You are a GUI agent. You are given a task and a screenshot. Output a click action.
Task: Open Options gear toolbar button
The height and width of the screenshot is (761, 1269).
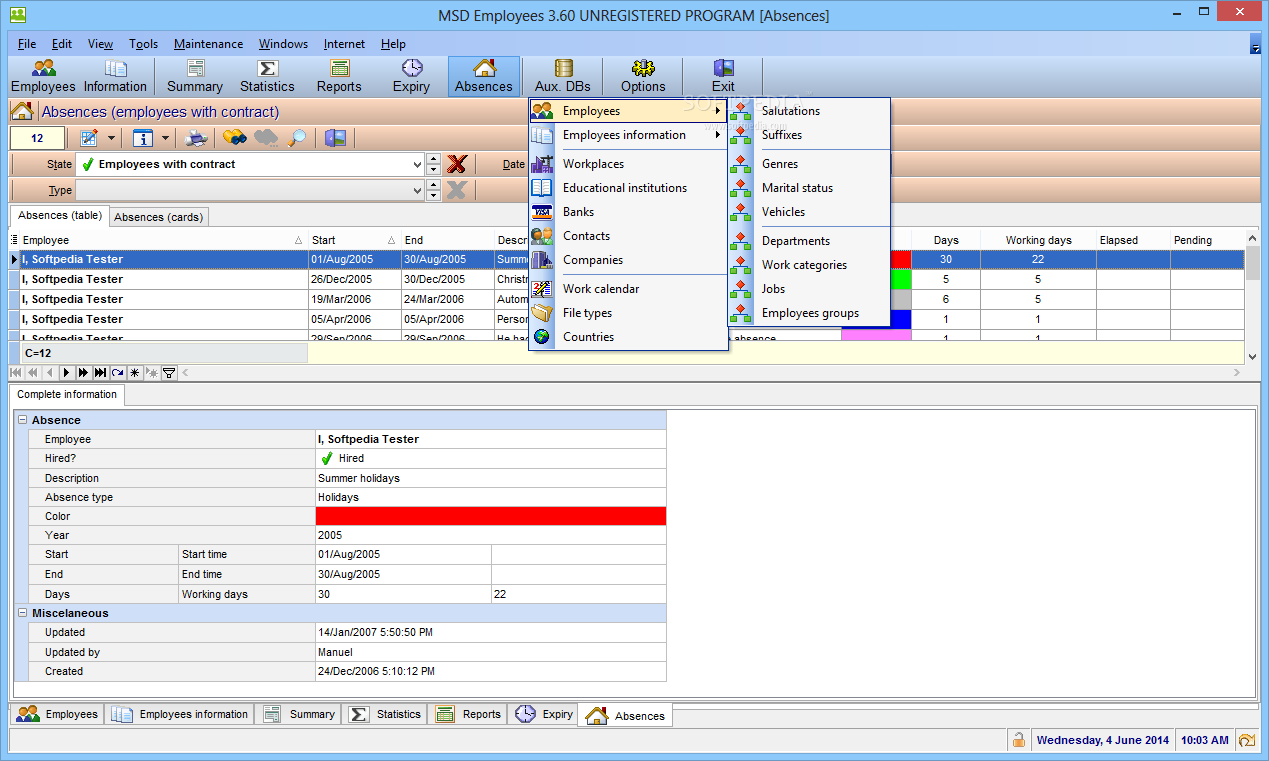[x=643, y=76]
